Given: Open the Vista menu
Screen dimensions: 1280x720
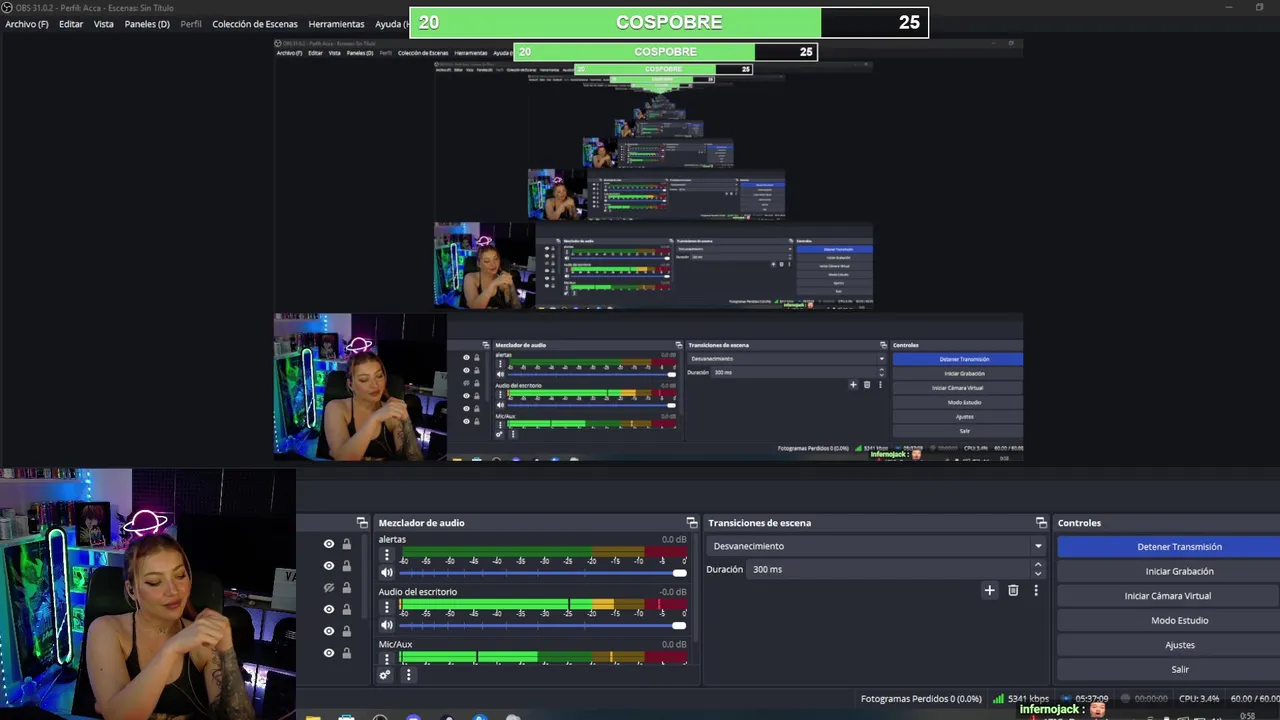Looking at the screenshot, I should [x=104, y=24].
